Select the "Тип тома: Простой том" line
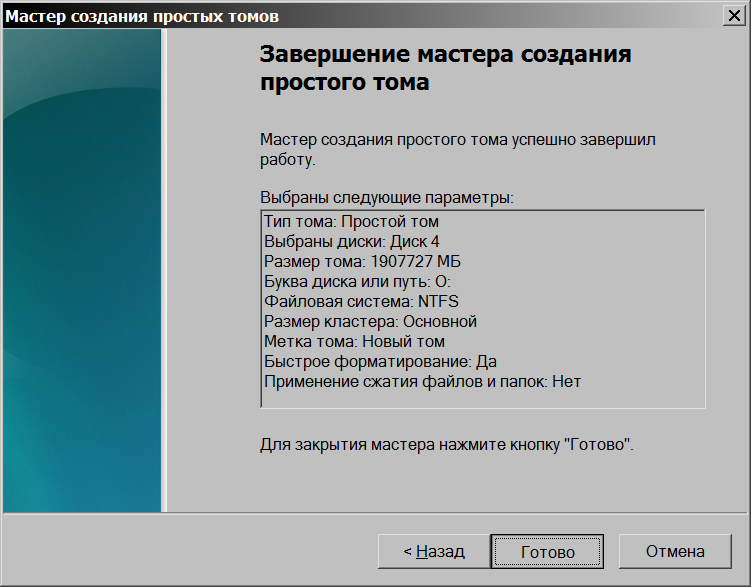This screenshot has width=751, height=587. coord(351,221)
